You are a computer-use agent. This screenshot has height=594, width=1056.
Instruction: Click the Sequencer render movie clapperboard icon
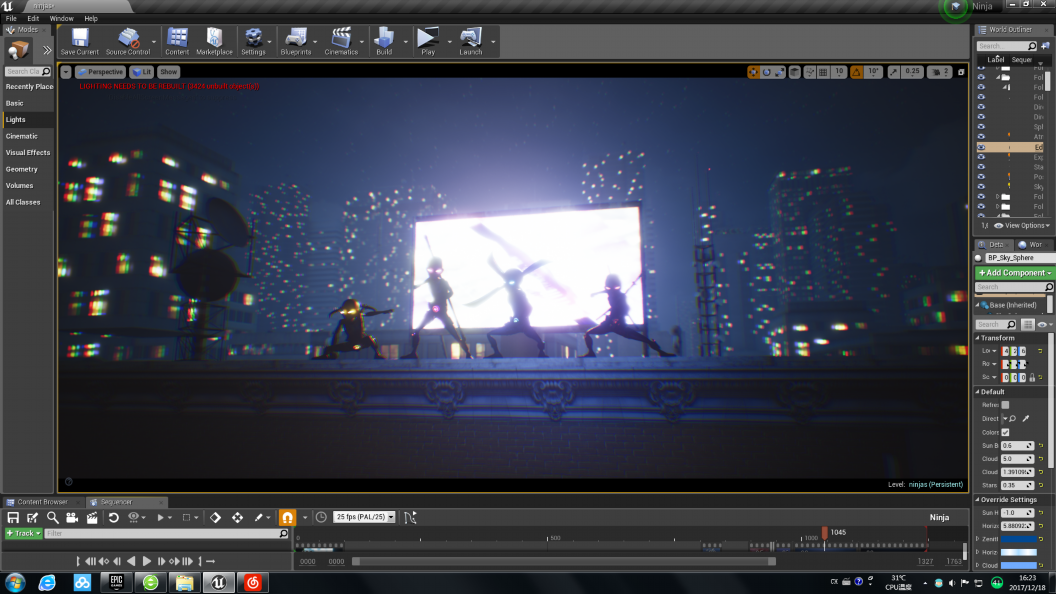pos(92,517)
